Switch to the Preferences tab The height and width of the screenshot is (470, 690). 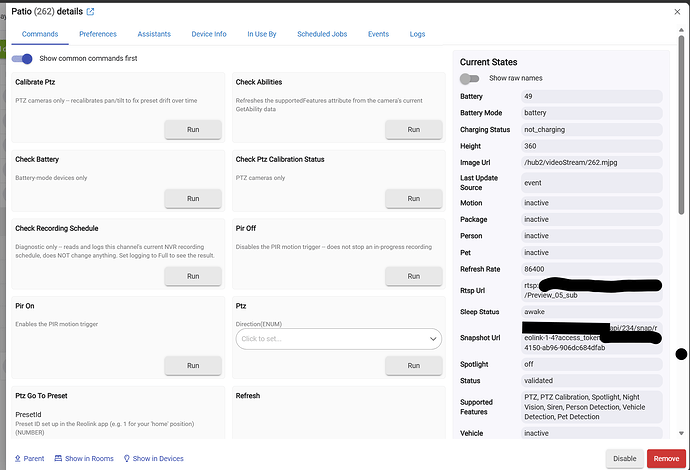coord(98,34)
